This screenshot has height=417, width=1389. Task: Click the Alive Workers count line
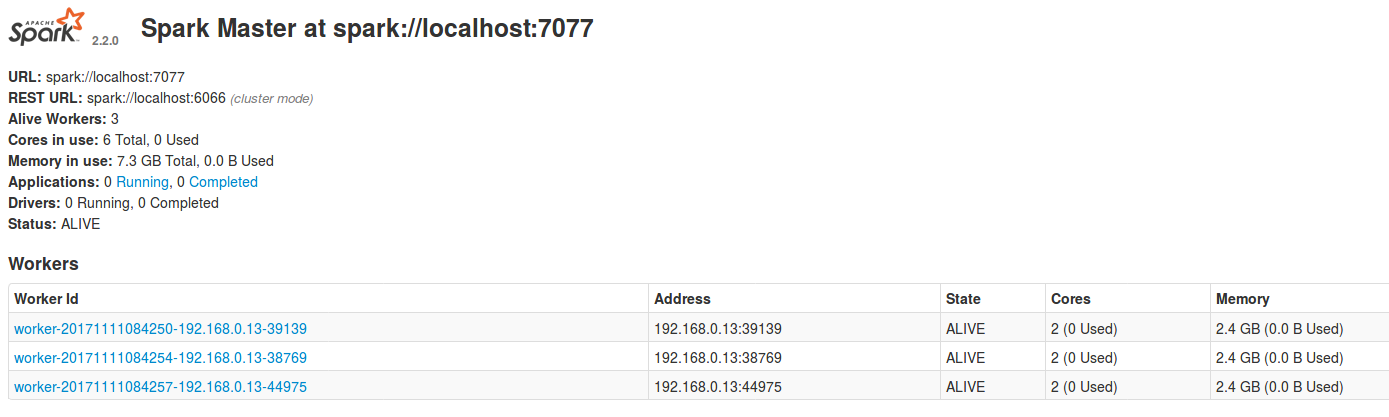tap(64, 119)
